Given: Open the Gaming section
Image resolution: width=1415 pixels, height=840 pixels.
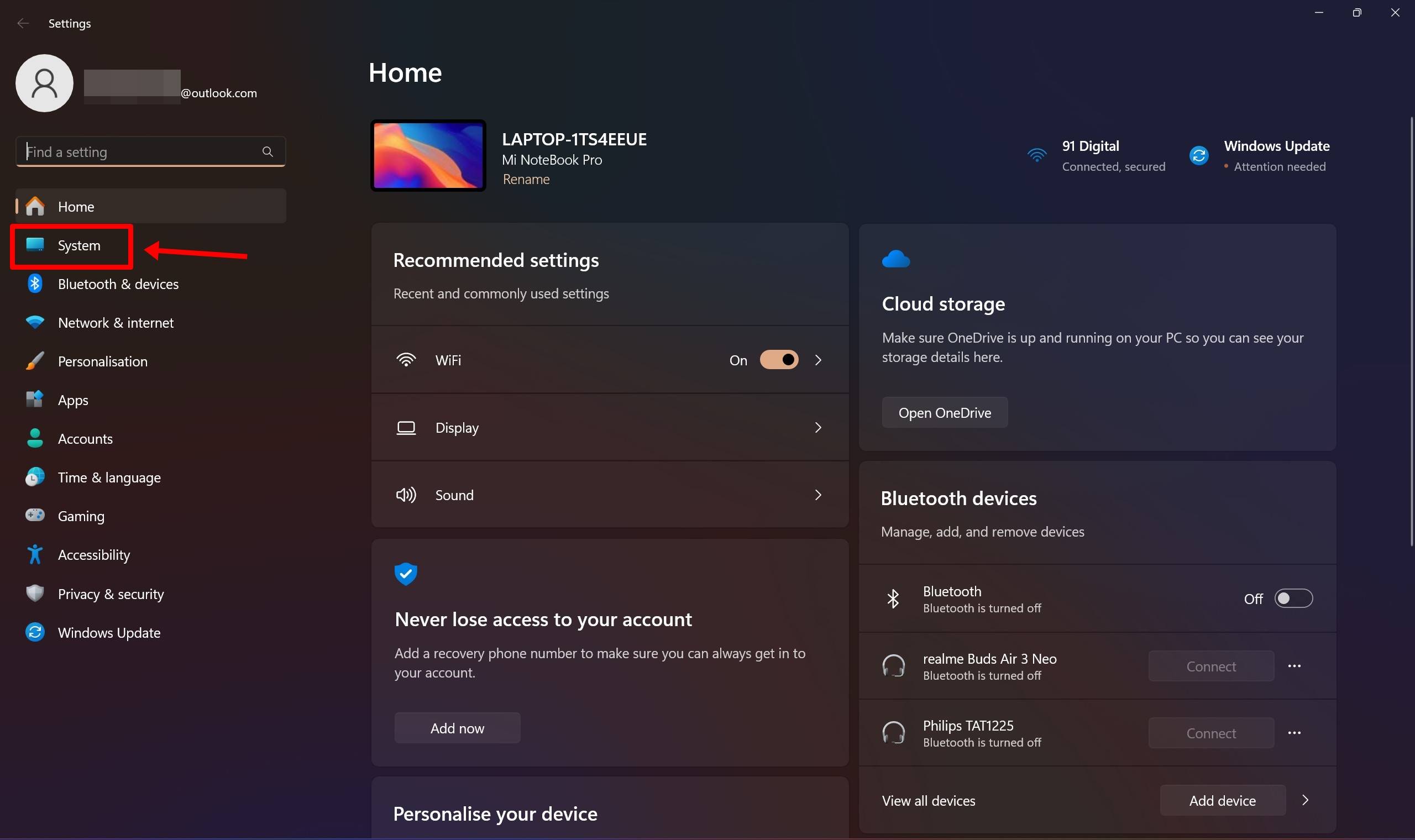Looking at the screenshot, I should coord(81,516).
